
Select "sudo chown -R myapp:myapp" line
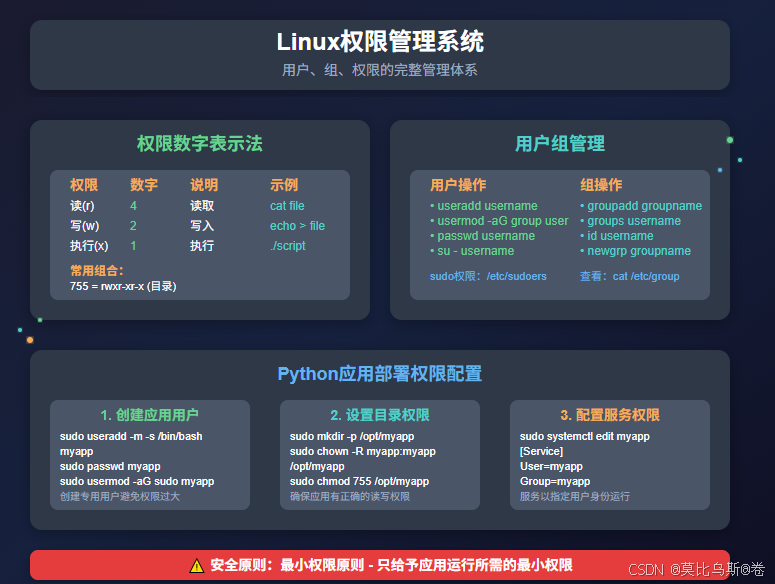coord(363,451)
